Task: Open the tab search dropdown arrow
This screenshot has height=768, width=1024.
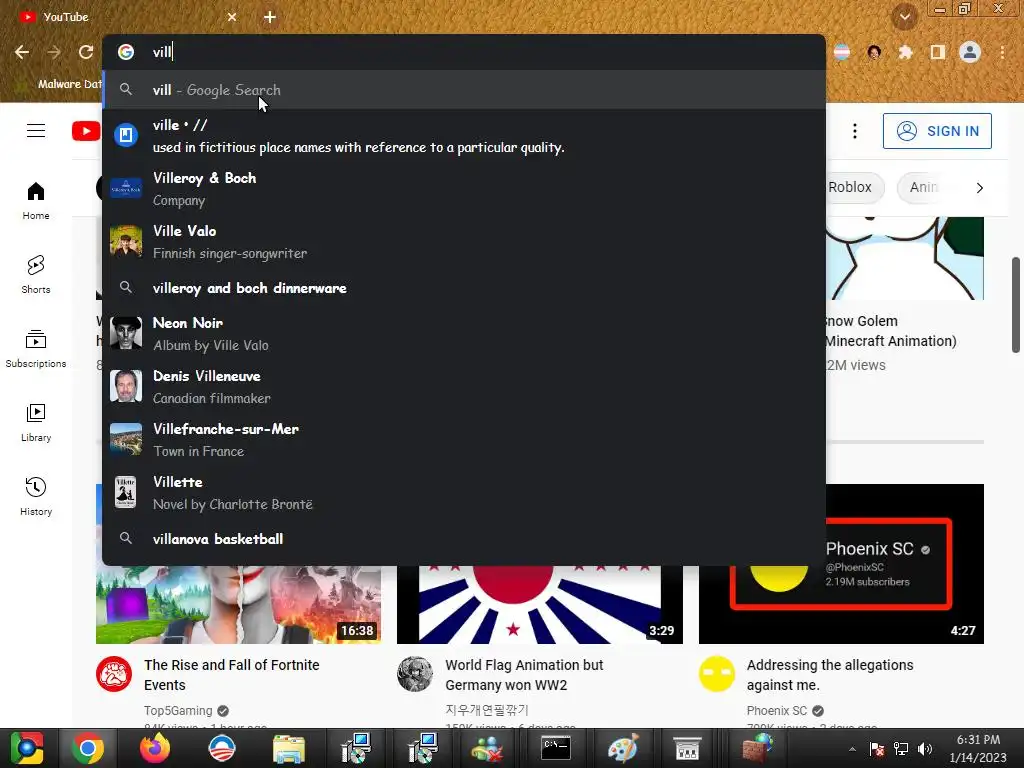Action: [x=905, y=17]
